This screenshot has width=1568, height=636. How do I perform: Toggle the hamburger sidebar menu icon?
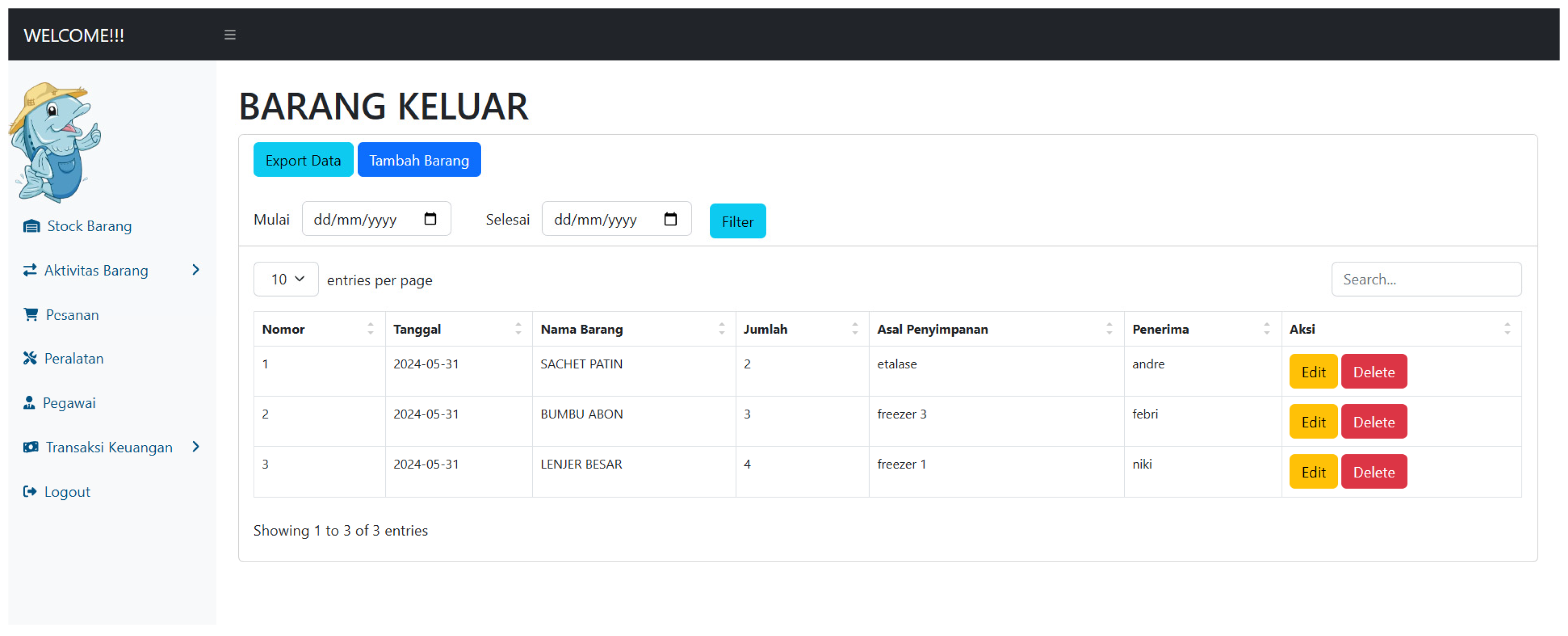click(230, 35)
